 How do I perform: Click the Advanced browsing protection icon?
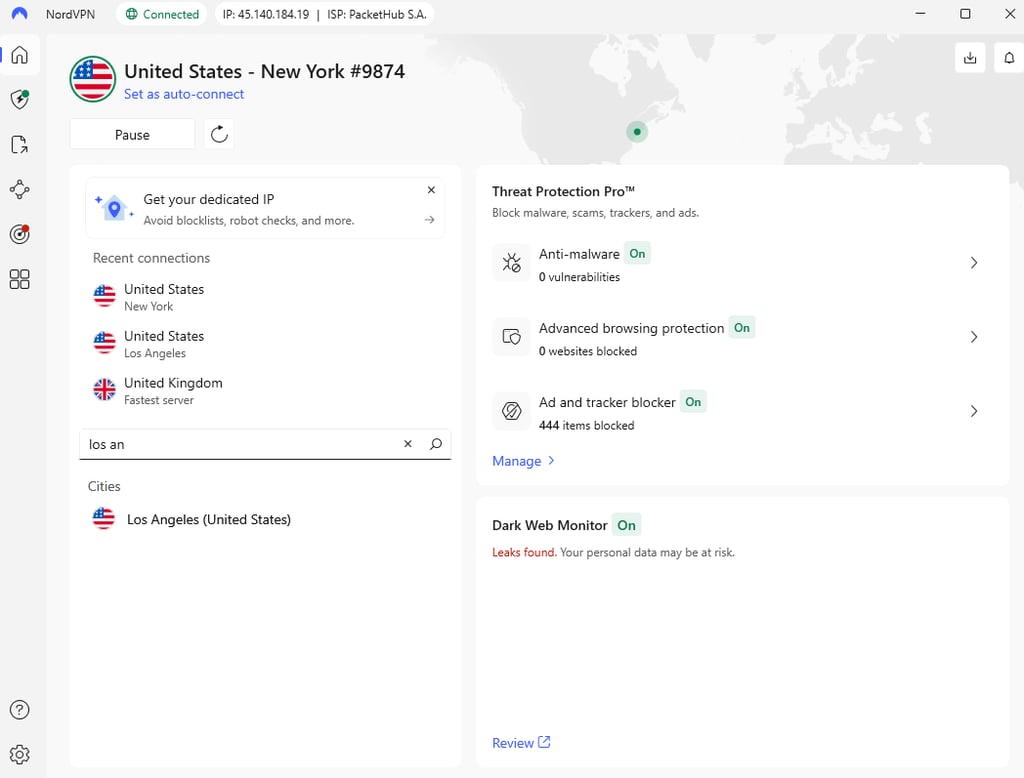[x=511, y=337]
